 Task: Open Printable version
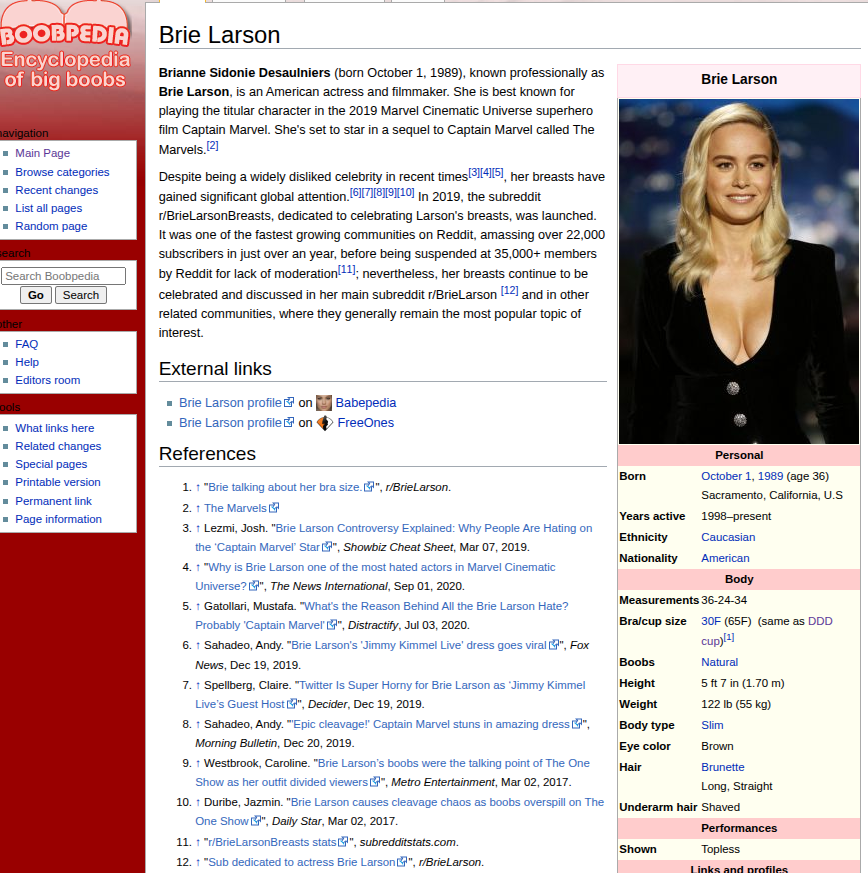click(57, 482)
